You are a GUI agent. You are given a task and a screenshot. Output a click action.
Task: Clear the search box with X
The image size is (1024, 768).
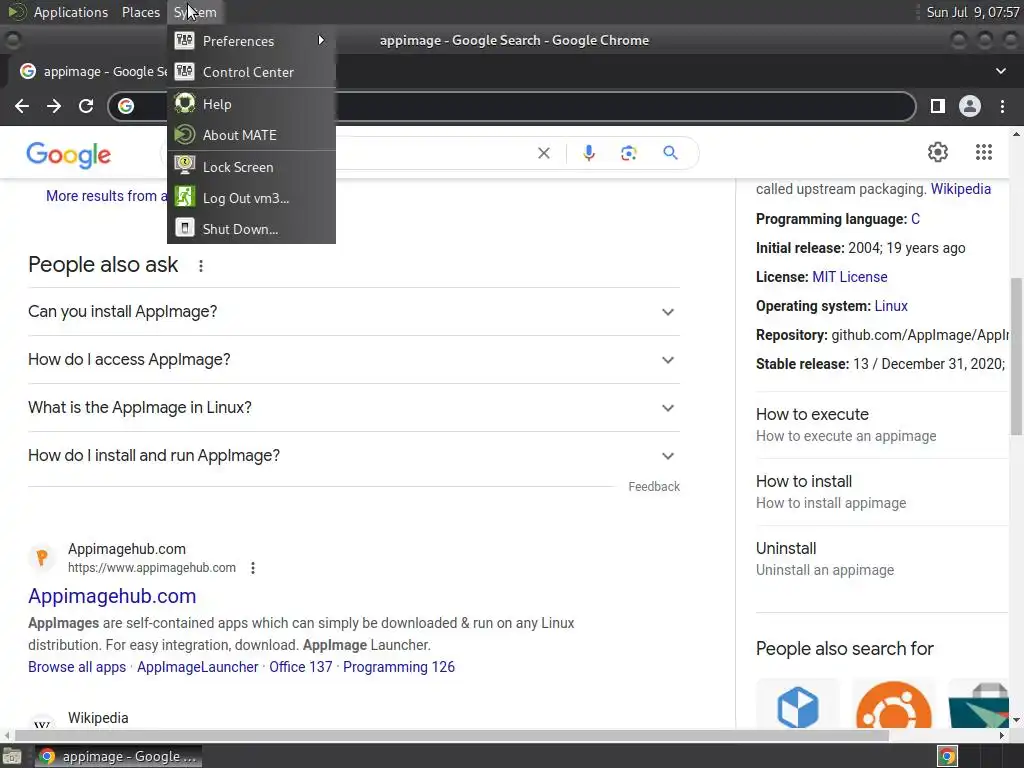coord(543,153)
